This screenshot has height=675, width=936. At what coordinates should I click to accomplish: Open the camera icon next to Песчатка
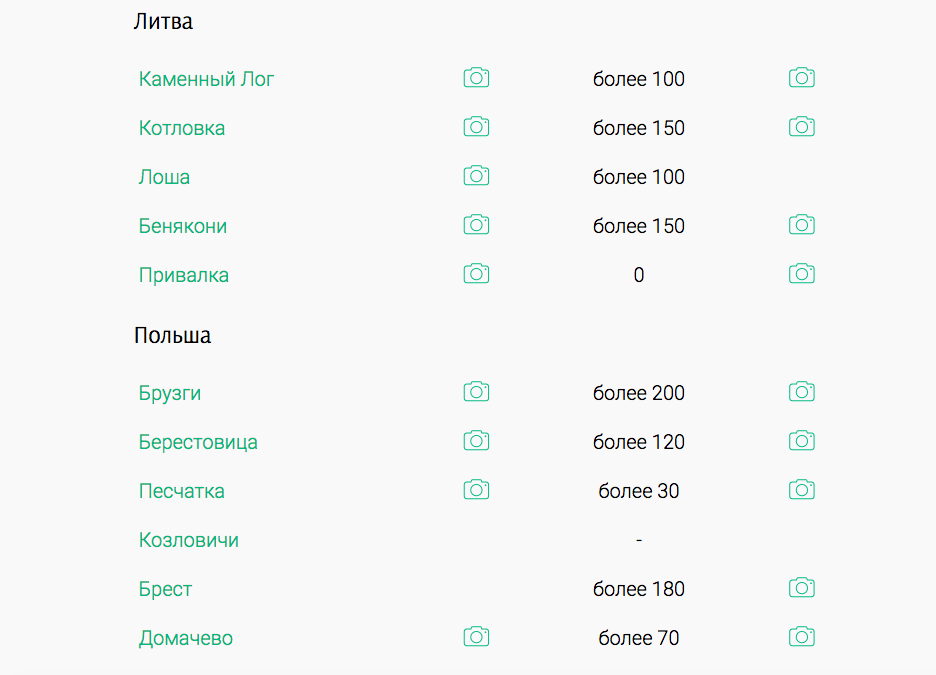(476, 490)
